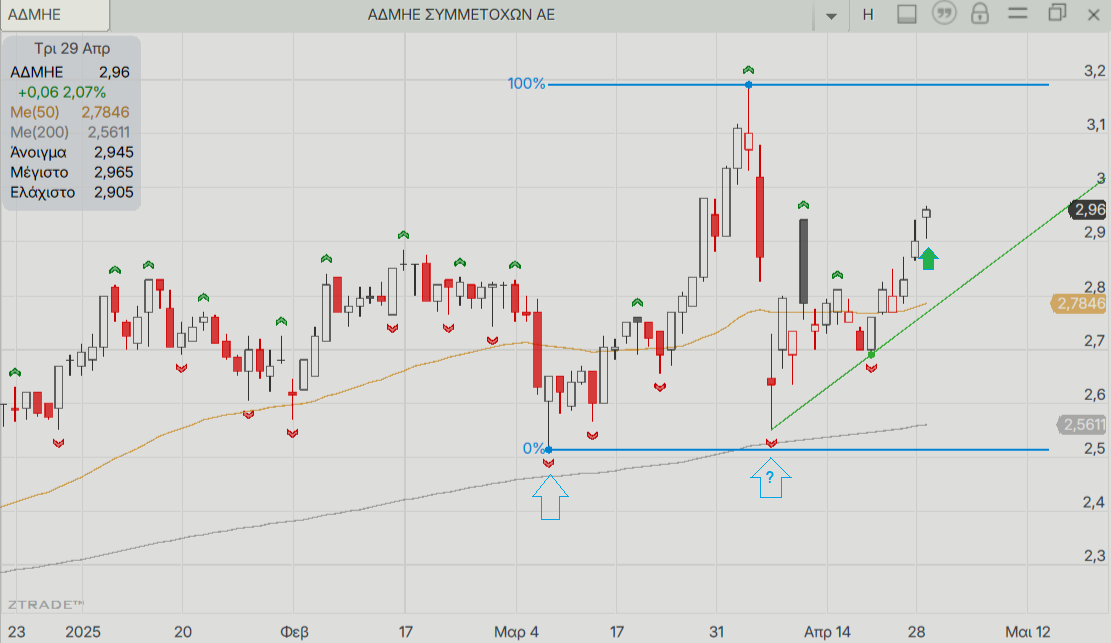Select the Με(200) indicator row
Image resolution: width=1111 pixels, height=643 pixels.
70,132
